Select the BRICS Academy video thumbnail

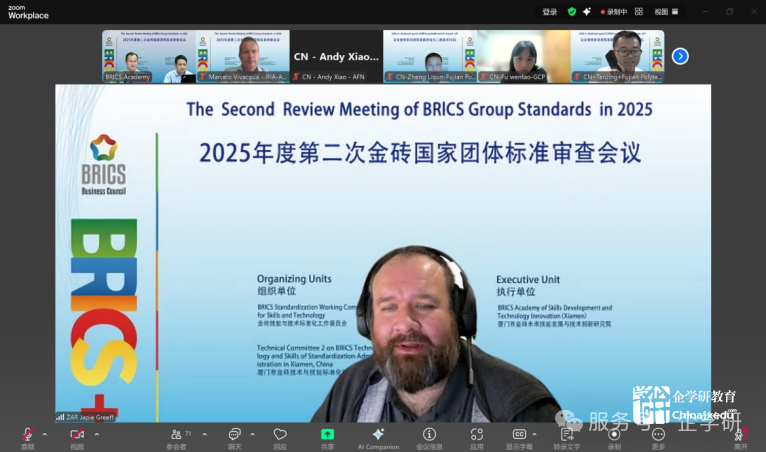(x=149, y=56)
